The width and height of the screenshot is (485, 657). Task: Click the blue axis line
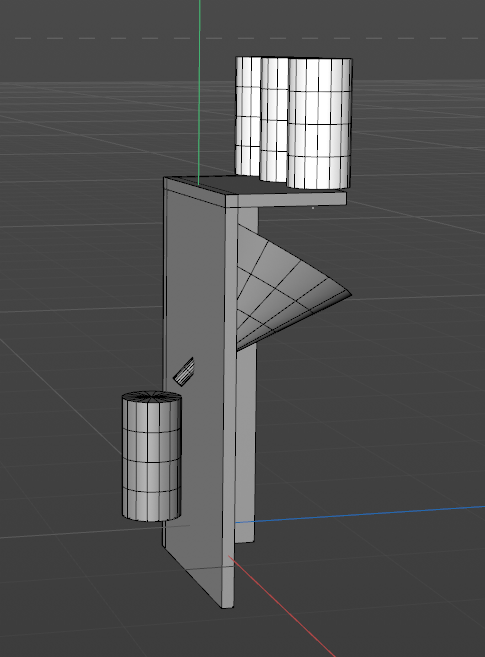coord(360,515)
